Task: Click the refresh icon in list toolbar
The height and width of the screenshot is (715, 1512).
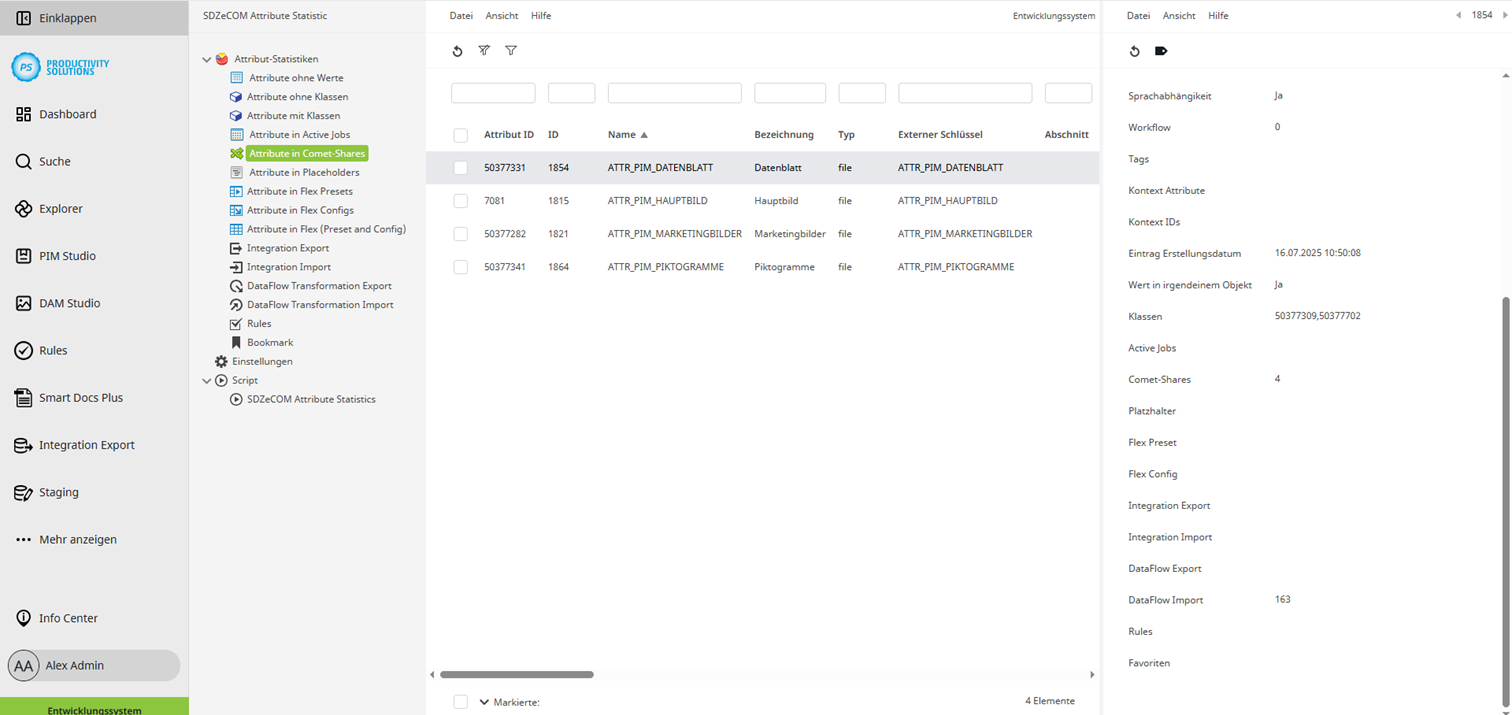Action: (458, 51)
